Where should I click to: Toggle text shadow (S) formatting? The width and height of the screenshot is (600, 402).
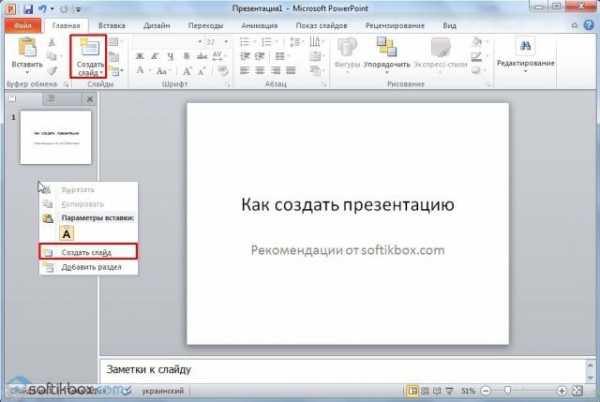[x=186, y=56]
